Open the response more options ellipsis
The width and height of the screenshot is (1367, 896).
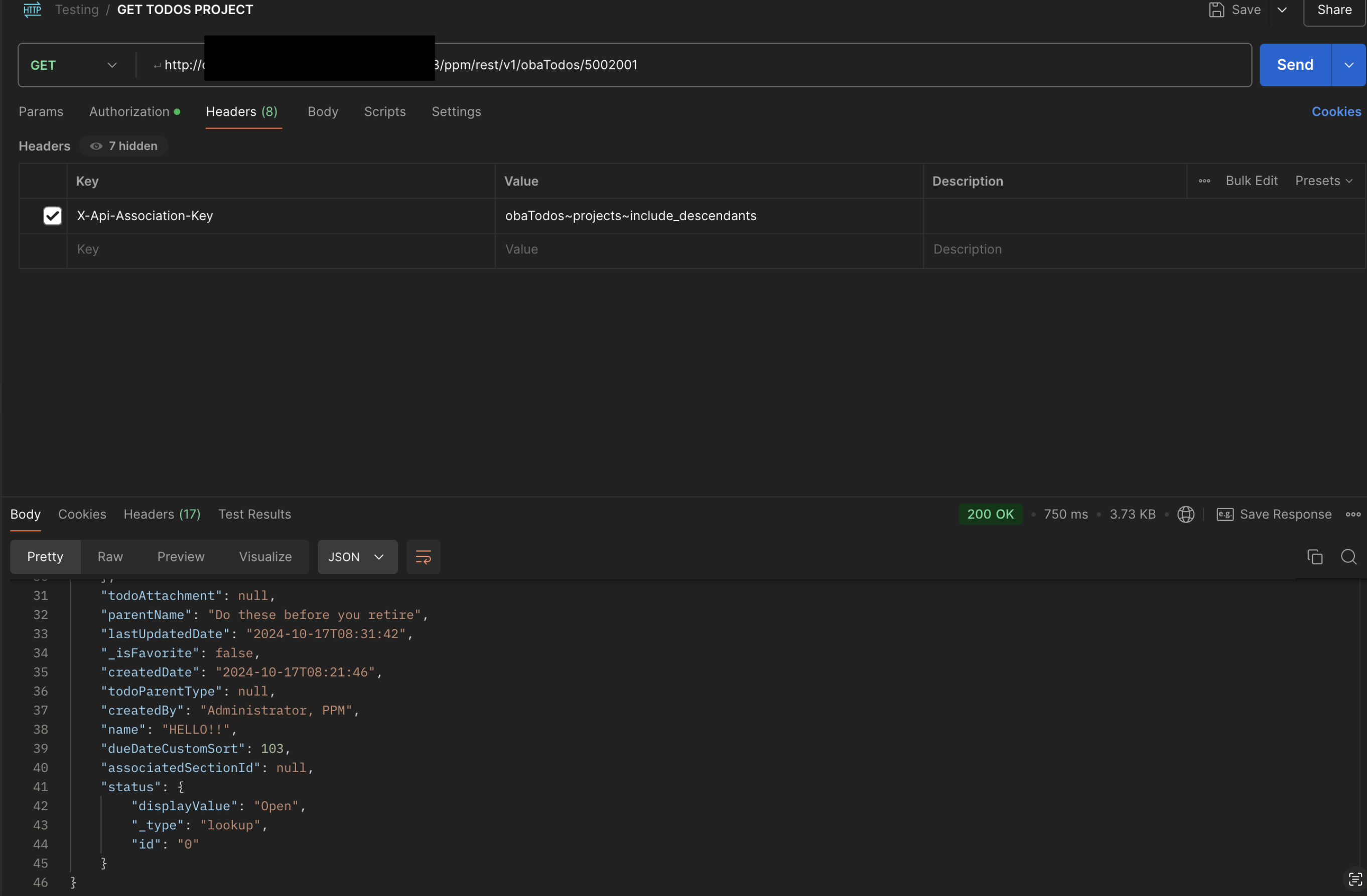pos(1352,514)
